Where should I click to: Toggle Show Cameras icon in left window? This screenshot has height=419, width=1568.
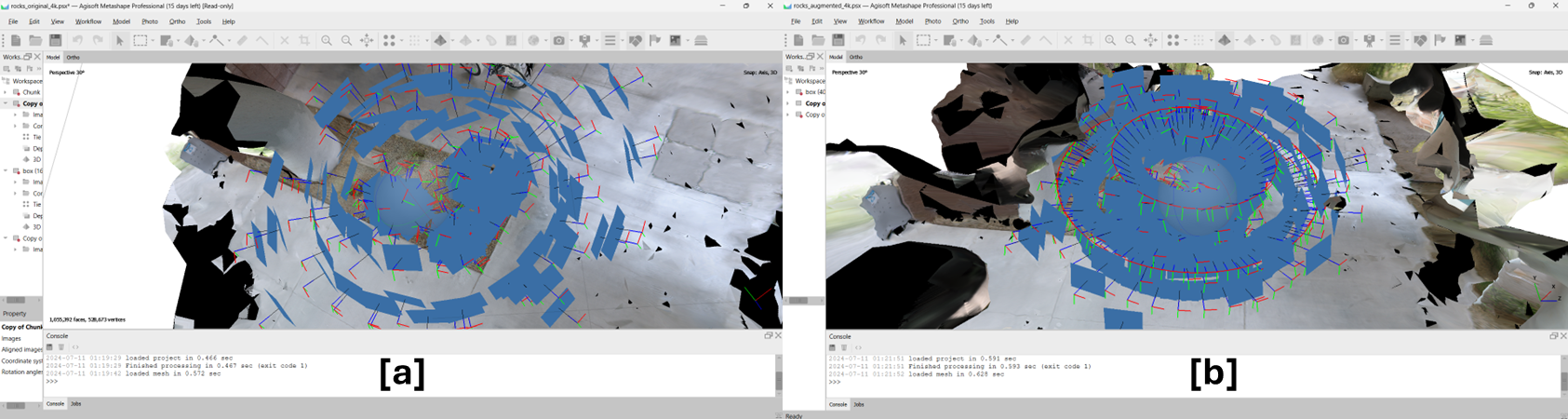coord(559,40)
